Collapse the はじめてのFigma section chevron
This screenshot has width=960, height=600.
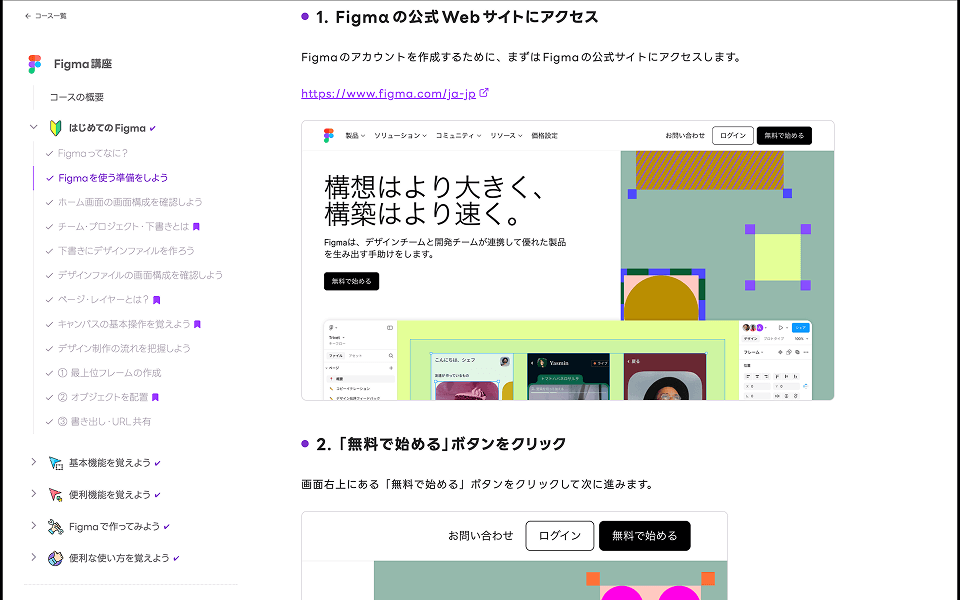pos(33,128)
